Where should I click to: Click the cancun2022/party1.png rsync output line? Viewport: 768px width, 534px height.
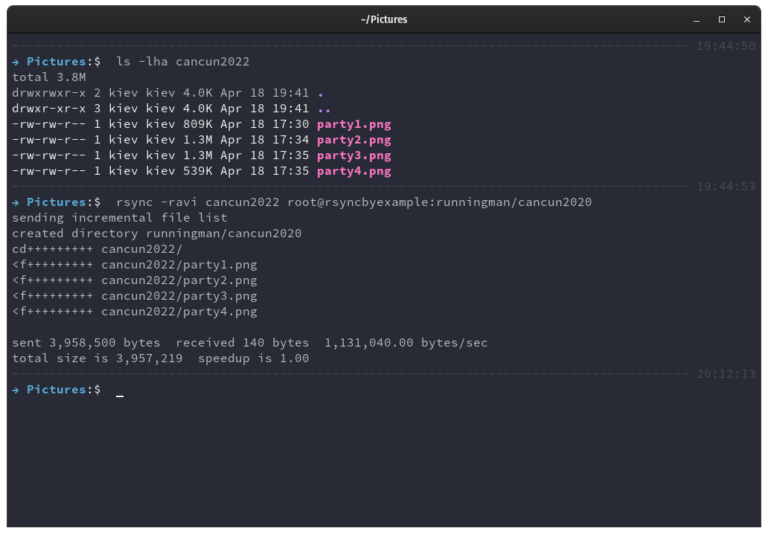point(135,265)
